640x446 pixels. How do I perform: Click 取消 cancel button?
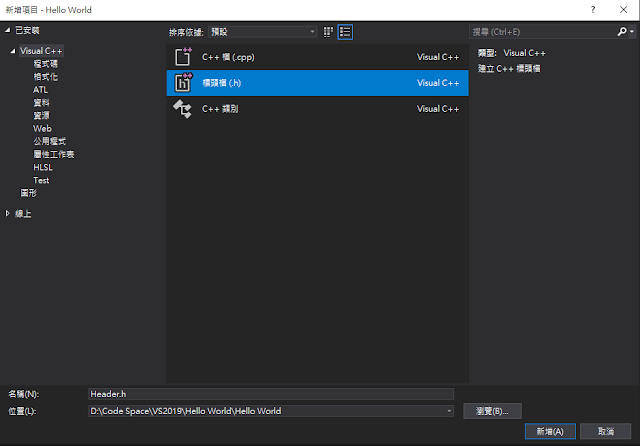[x=606, y=431]
